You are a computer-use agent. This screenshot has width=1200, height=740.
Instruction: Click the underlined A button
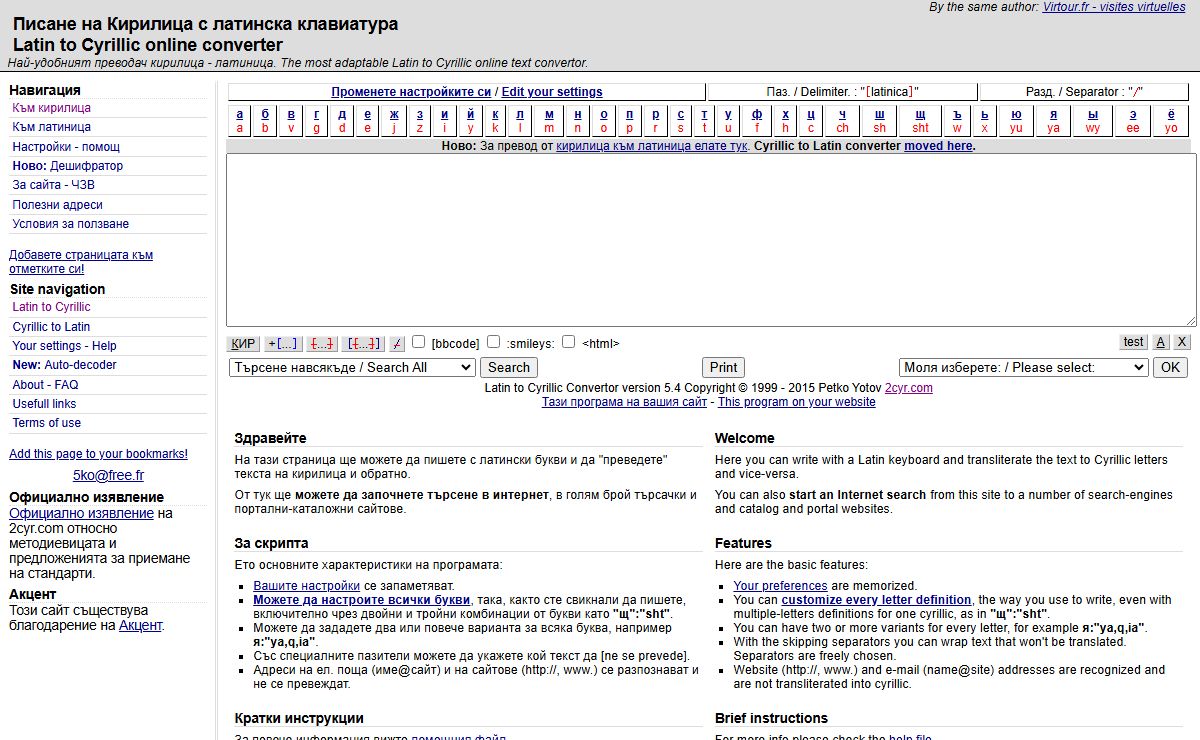click(1160, 342)
